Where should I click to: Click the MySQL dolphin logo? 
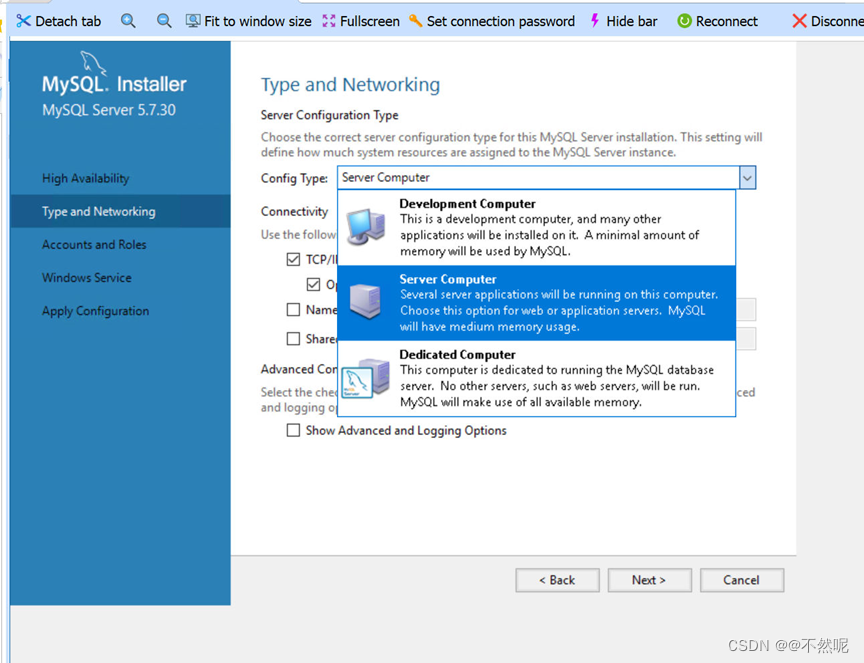click(x=93, y=63)
